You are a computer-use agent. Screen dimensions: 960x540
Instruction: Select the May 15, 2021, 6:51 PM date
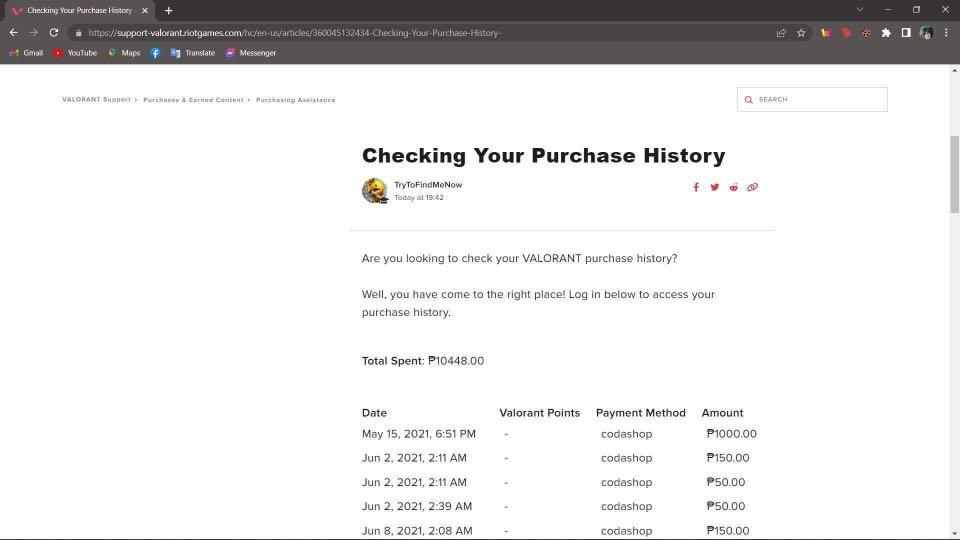[x=419, y=434]
